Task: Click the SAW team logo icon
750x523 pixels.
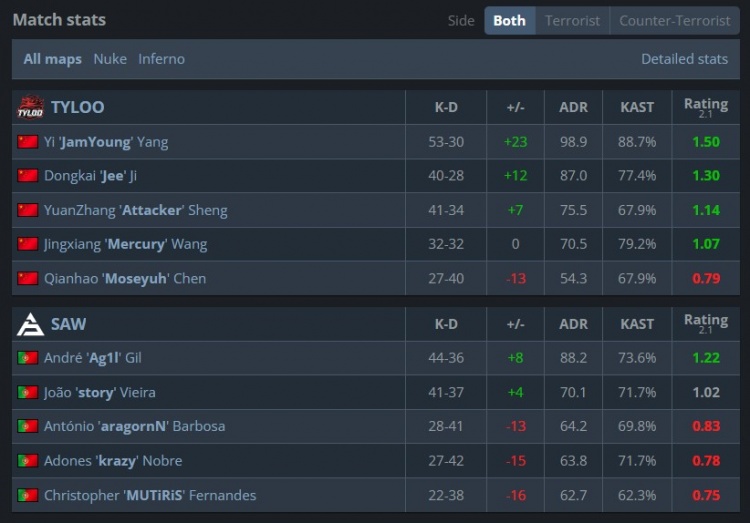Action: 30,324
